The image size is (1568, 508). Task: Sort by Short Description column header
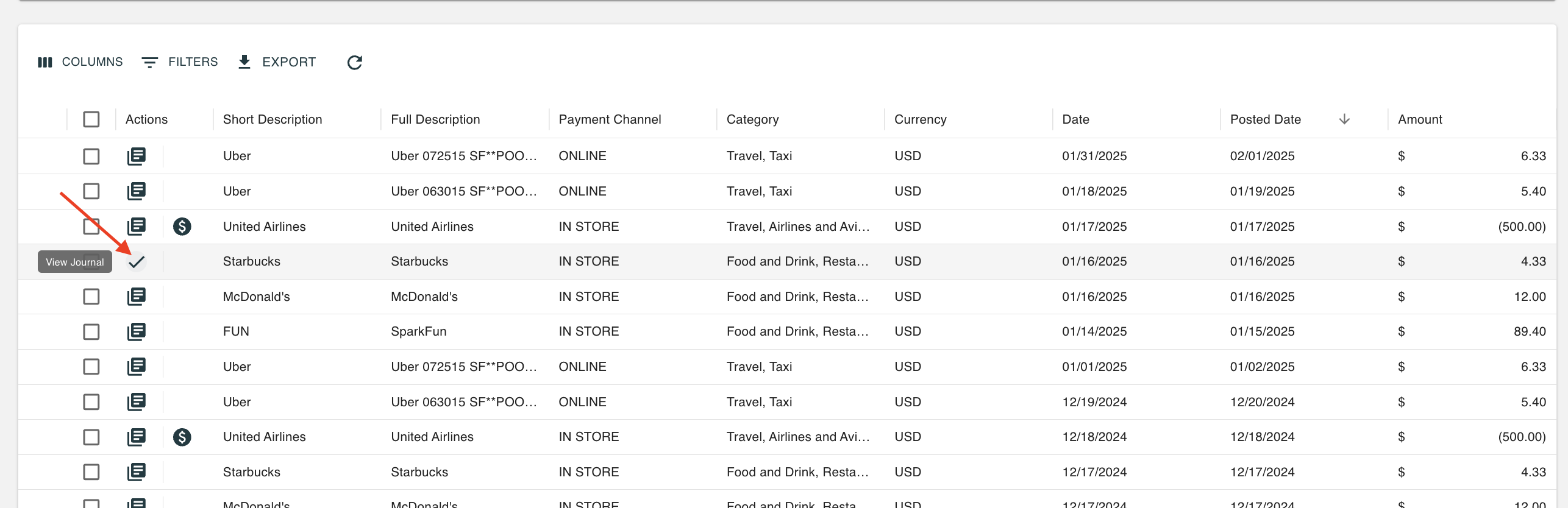coord(273,119)
